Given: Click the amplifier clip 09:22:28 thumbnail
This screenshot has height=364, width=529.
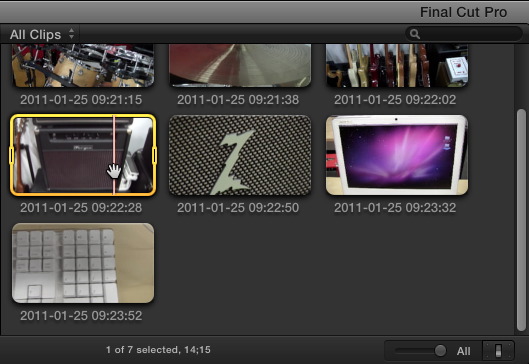Looking at the screenshot, I should tap(83, 155).
